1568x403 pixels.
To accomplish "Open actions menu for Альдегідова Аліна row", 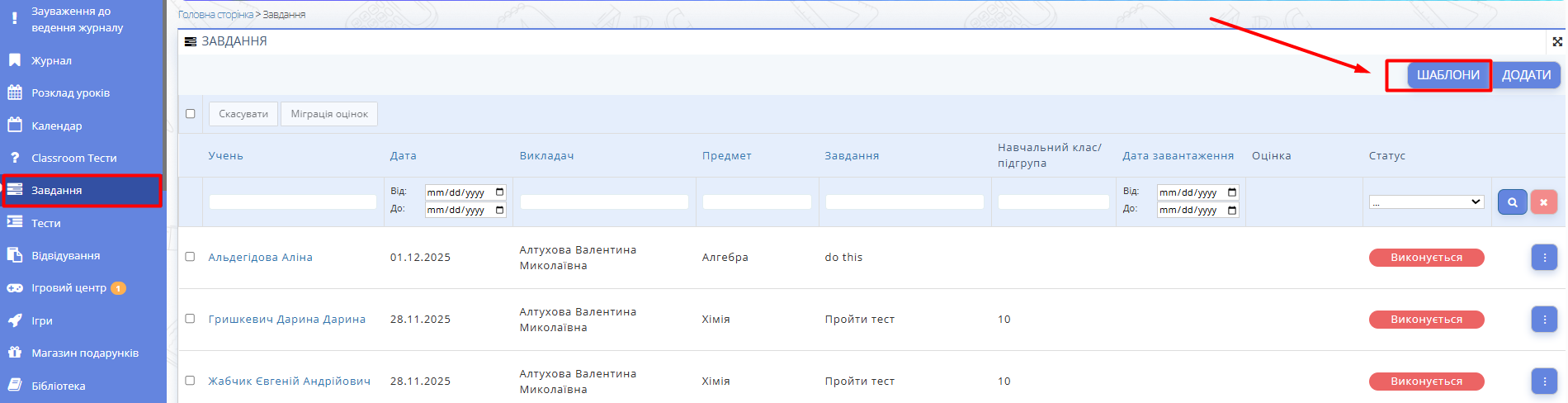I will [1543, 258].
